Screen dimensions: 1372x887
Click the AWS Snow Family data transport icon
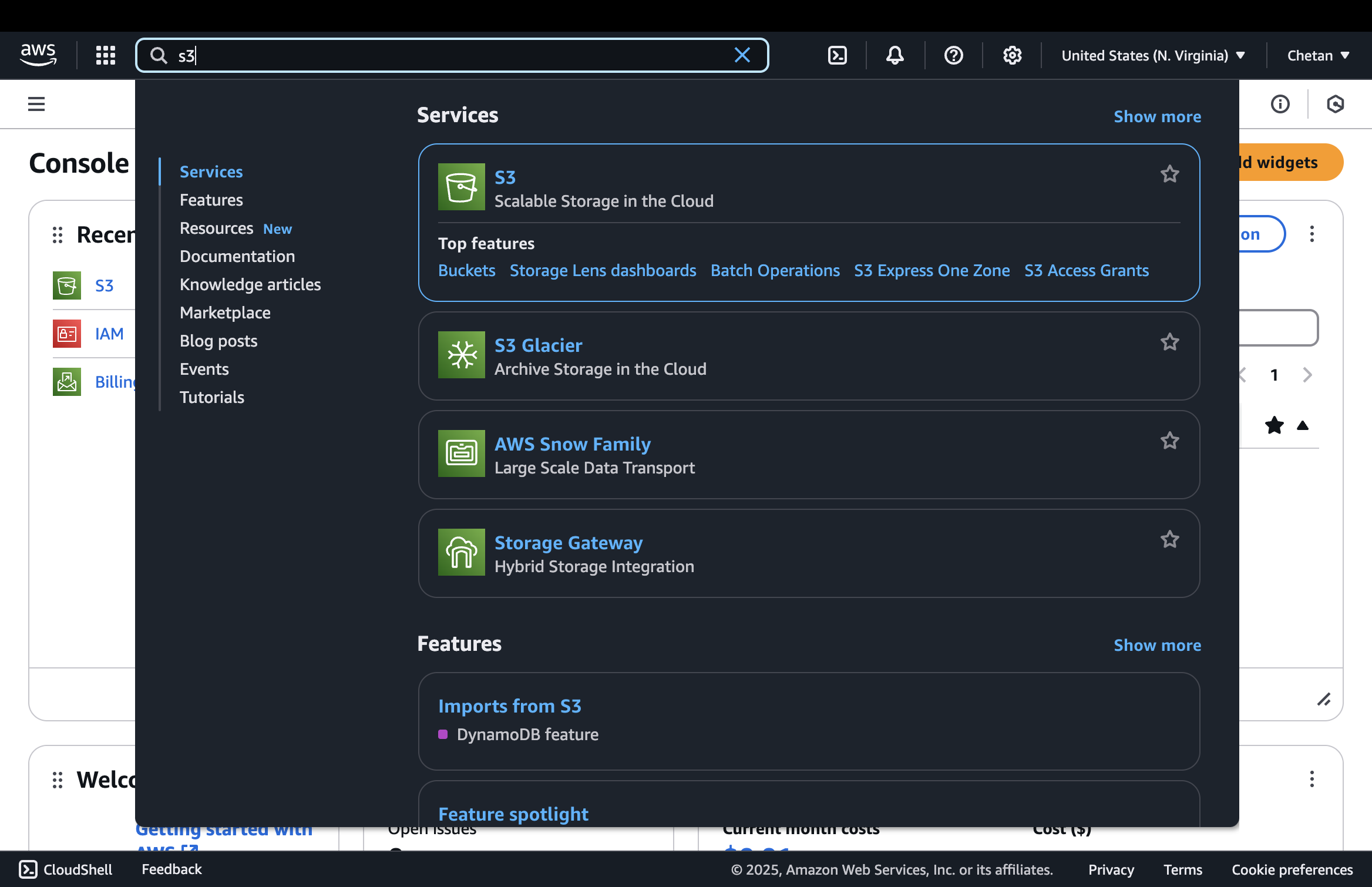click(x=462, y=454)
